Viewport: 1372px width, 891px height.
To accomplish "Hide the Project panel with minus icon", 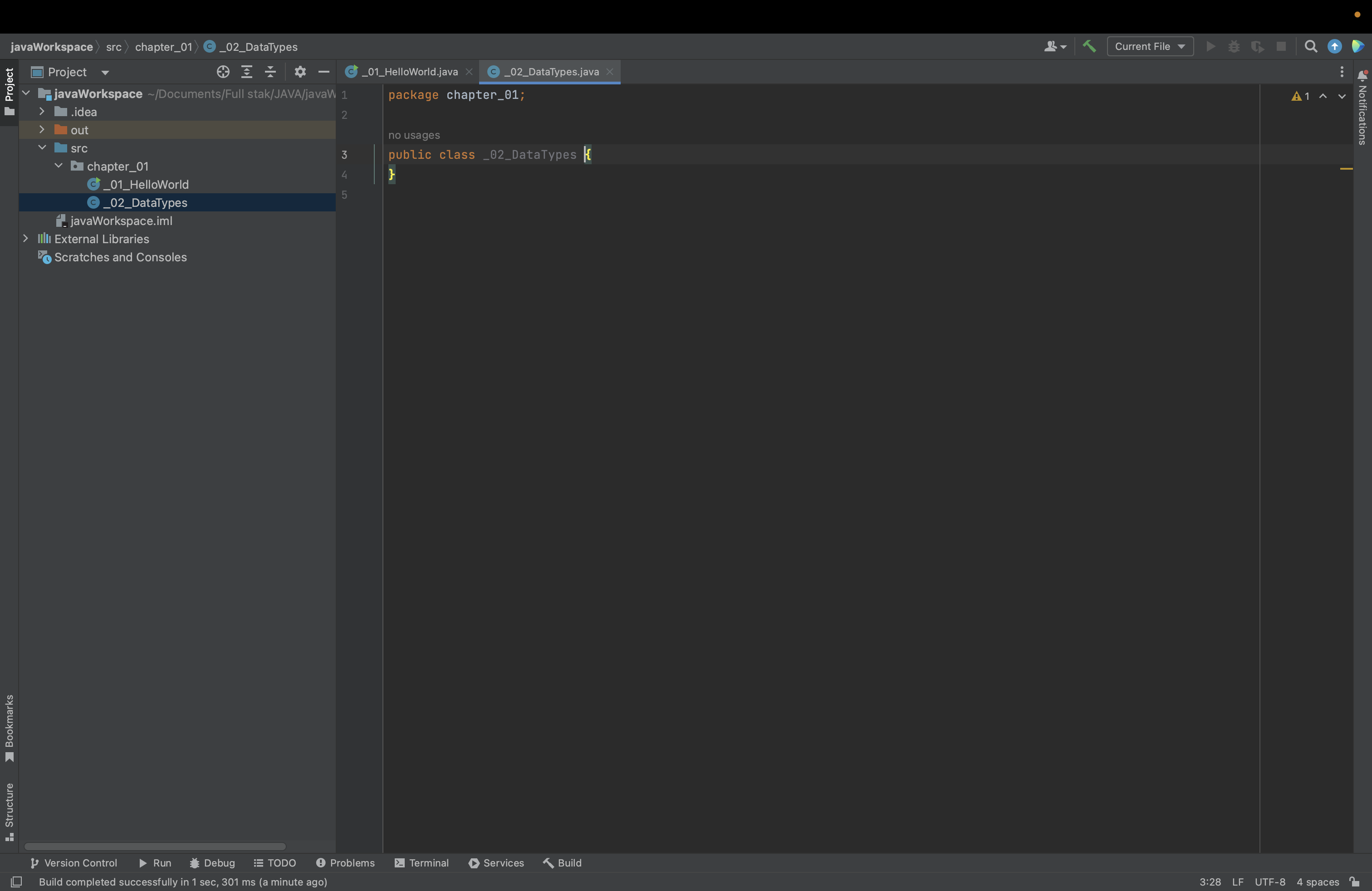I will (323, 72).
